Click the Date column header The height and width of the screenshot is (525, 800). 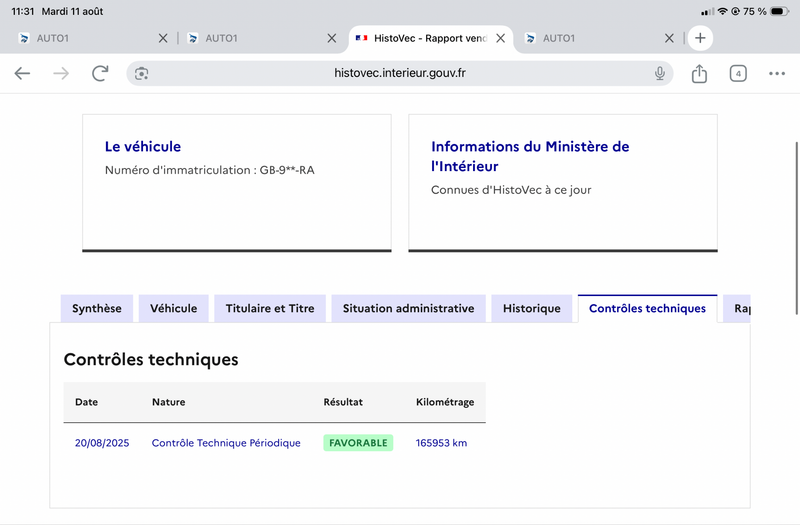(86, 402)
